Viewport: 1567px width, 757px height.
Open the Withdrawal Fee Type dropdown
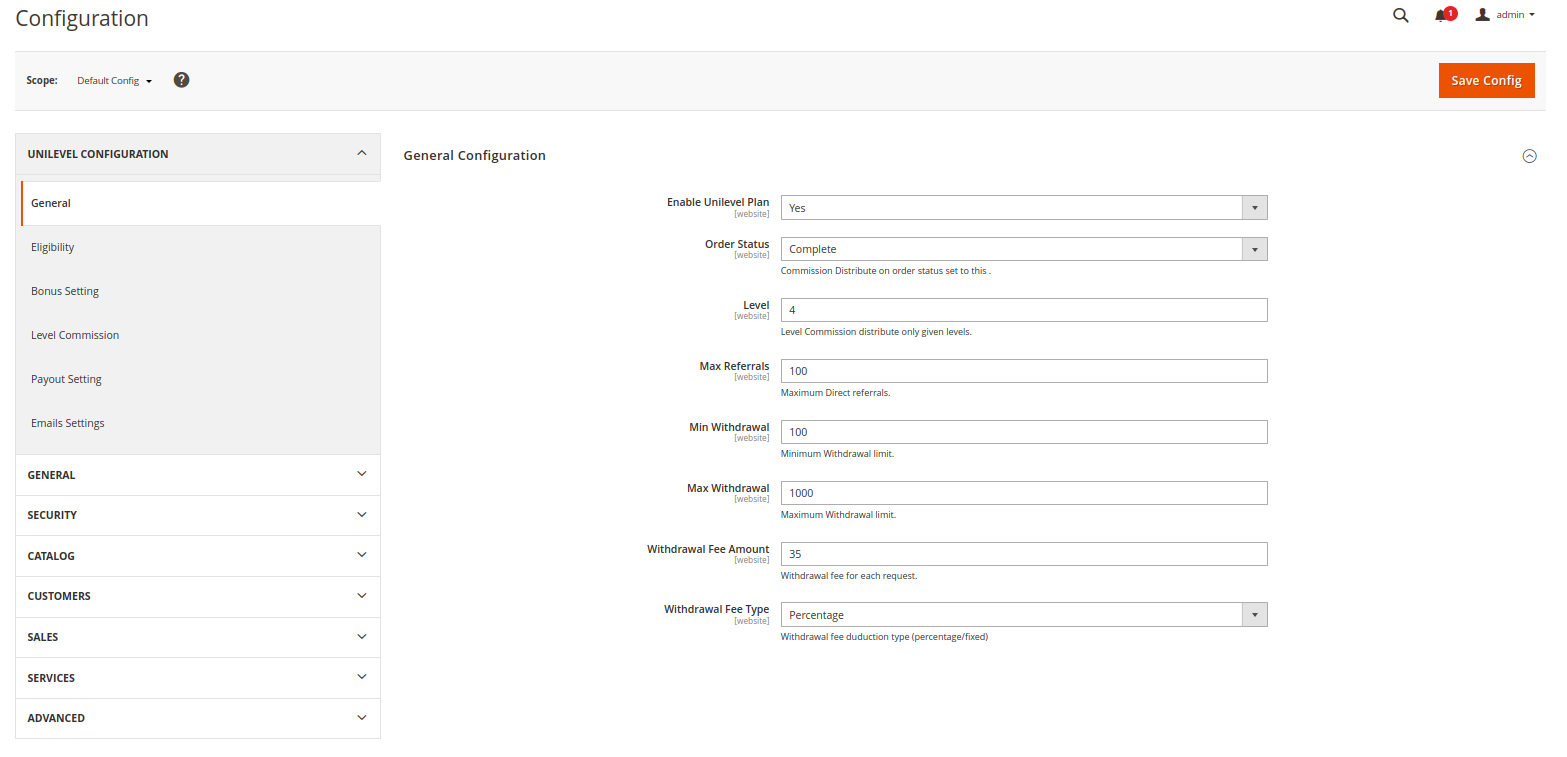click(x=1254, y=614)
